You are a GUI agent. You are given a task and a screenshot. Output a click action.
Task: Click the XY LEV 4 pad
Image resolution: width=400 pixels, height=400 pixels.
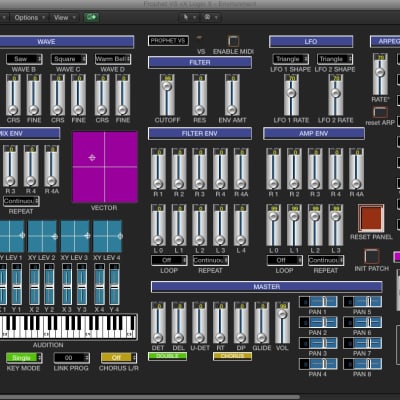(108, 236)
